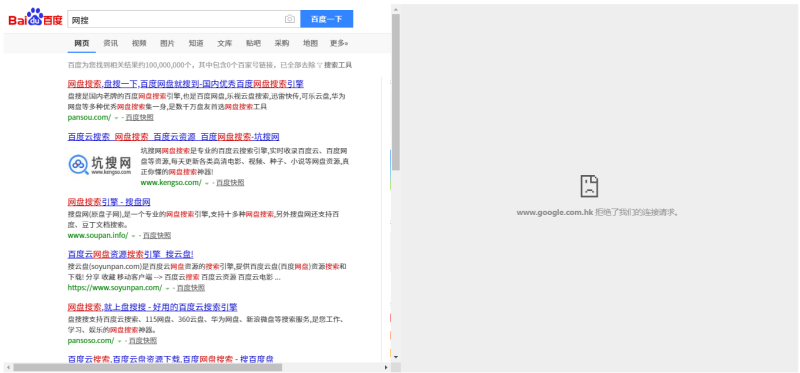Open the 采购 tab

282,43
